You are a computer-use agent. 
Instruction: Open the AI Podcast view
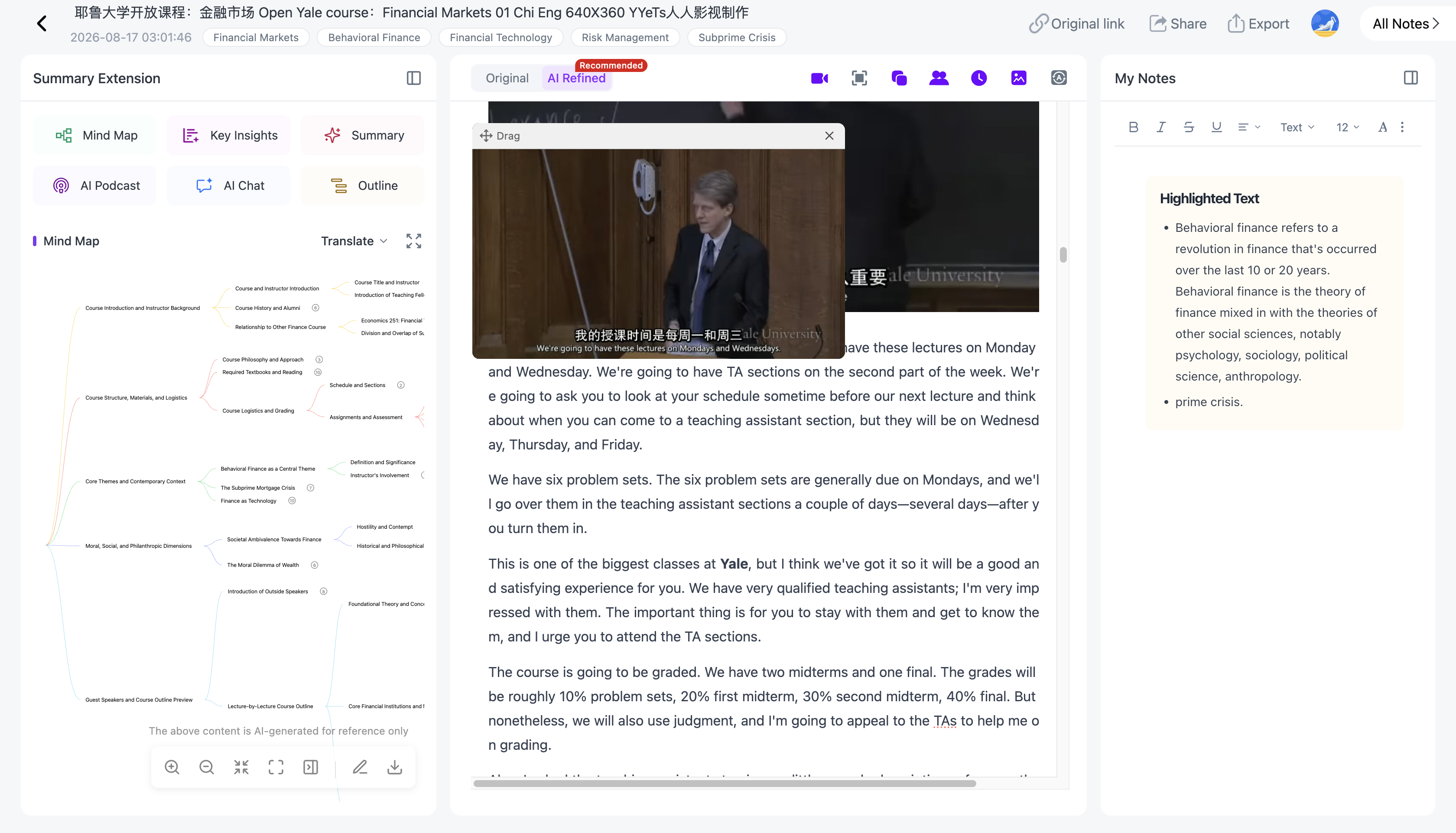click(94, 185)
